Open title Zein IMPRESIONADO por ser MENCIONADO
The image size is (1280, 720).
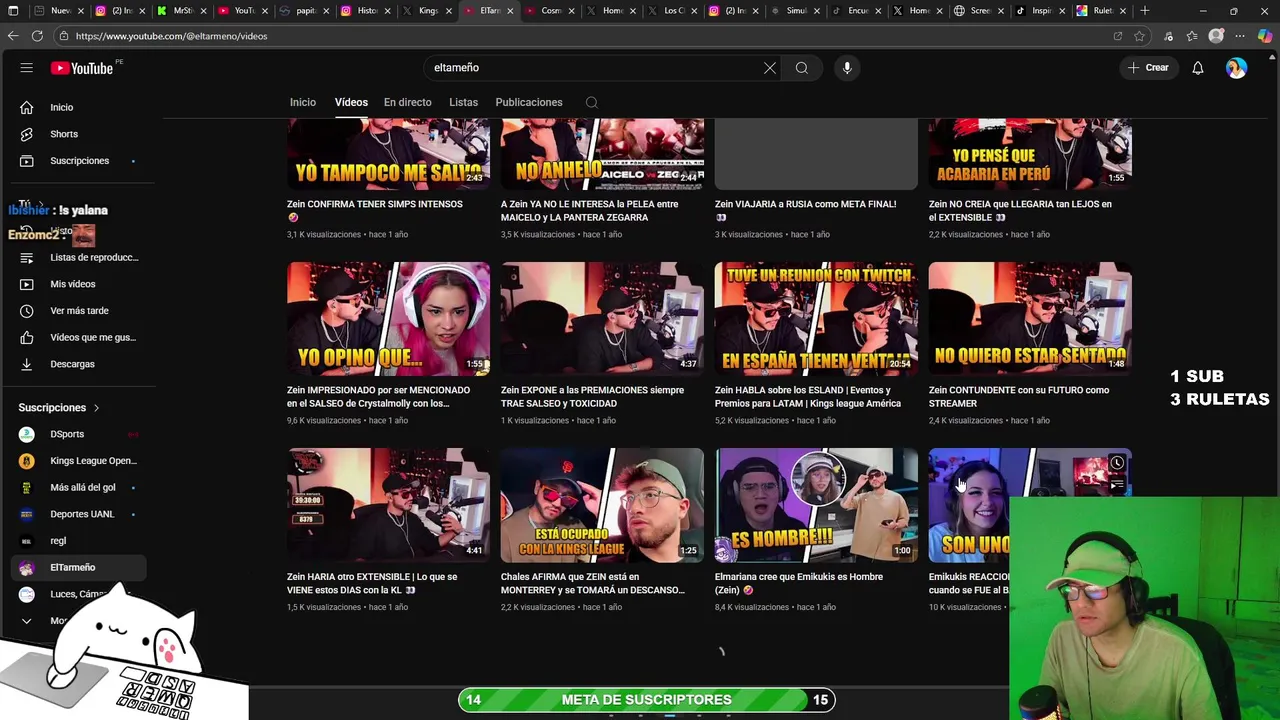(x=378, y=397)
